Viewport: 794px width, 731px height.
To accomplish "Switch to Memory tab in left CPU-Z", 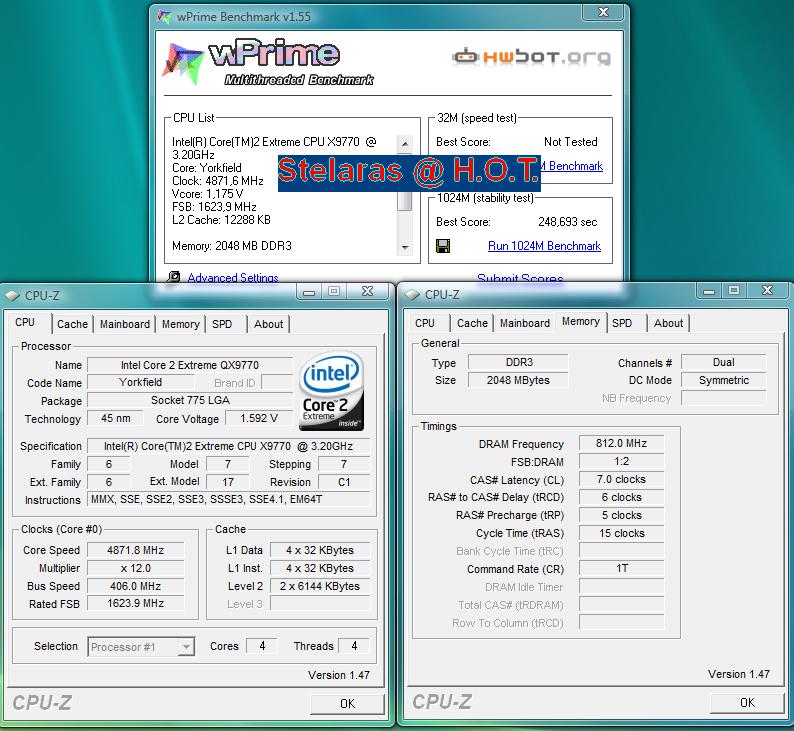I will pyautogui.click(x=181, y=324).
